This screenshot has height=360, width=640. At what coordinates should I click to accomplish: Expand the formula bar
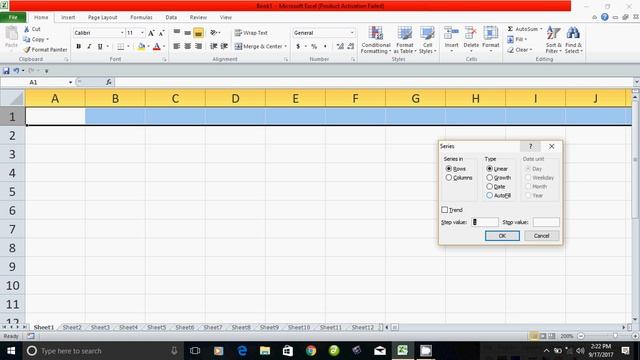tap(636, 82)
